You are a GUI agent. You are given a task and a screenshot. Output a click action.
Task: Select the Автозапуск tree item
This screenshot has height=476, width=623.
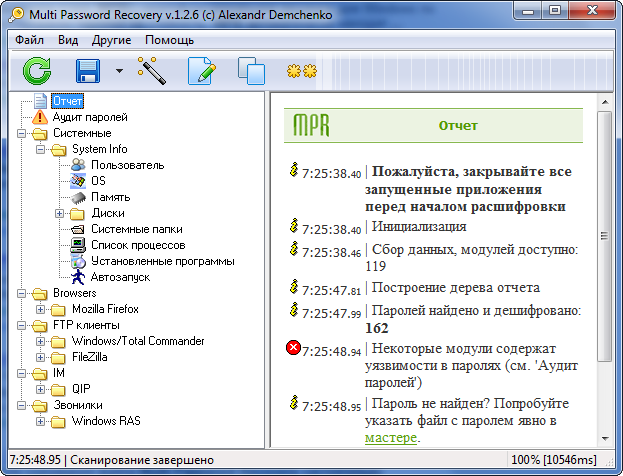pyautogui.click(x=120, y=277)
